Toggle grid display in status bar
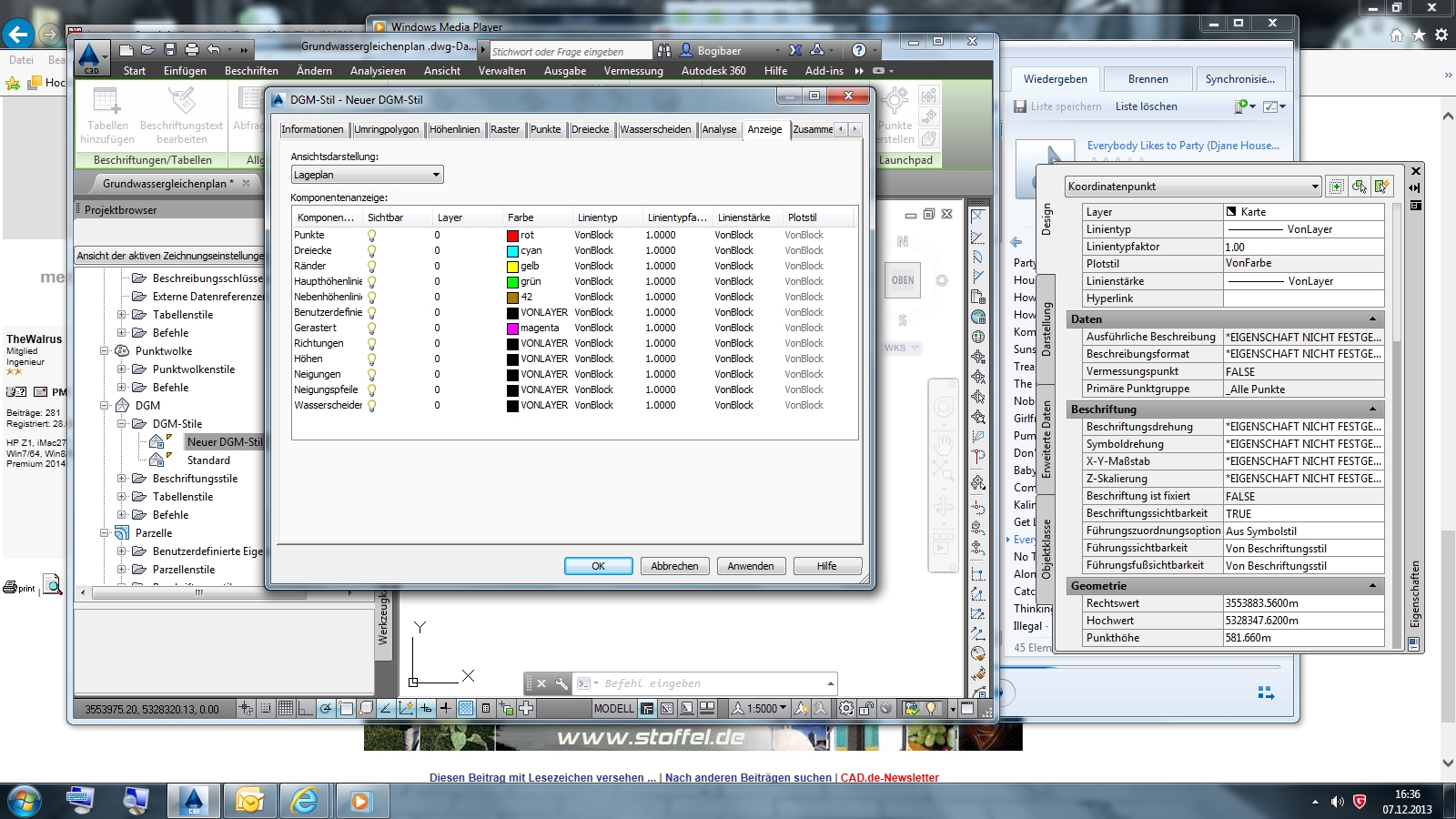1456x819 pixels. [x=285, y=708]
